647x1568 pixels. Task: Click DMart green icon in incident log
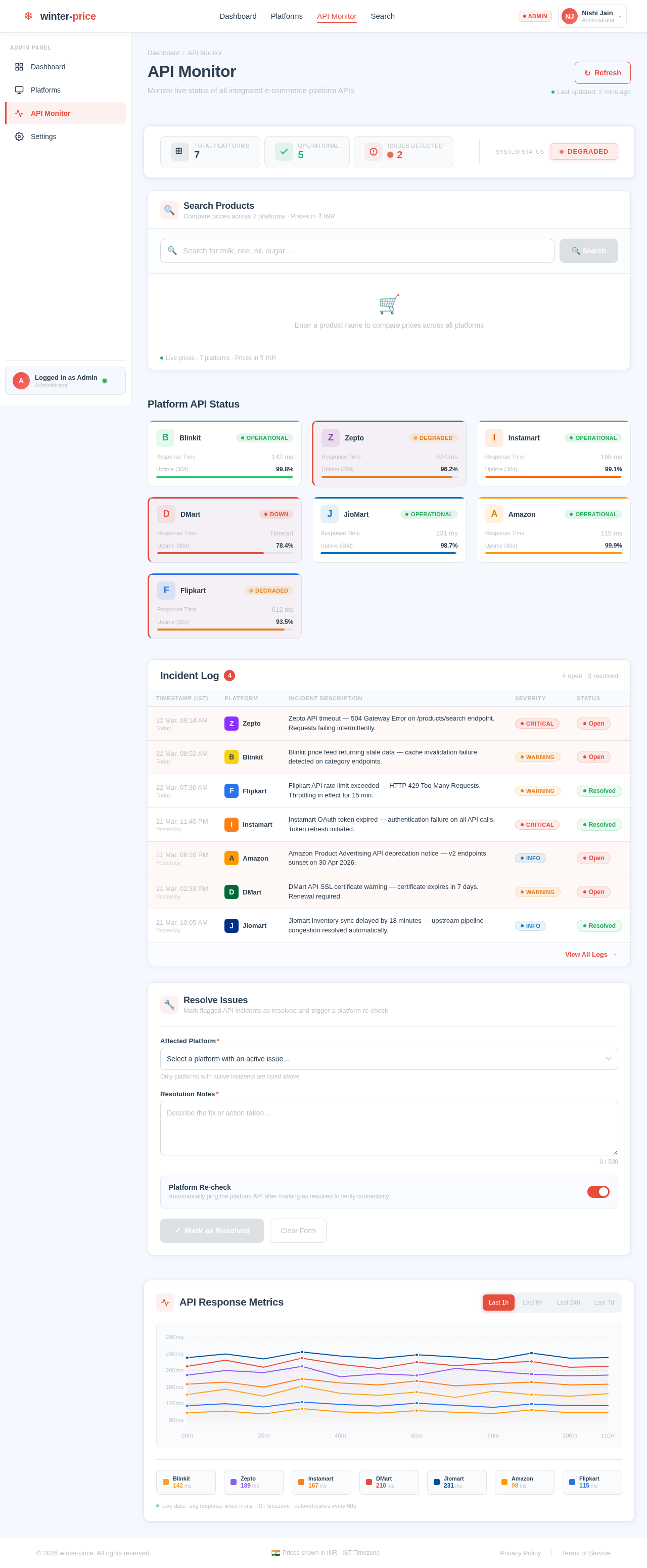(232, 892)
